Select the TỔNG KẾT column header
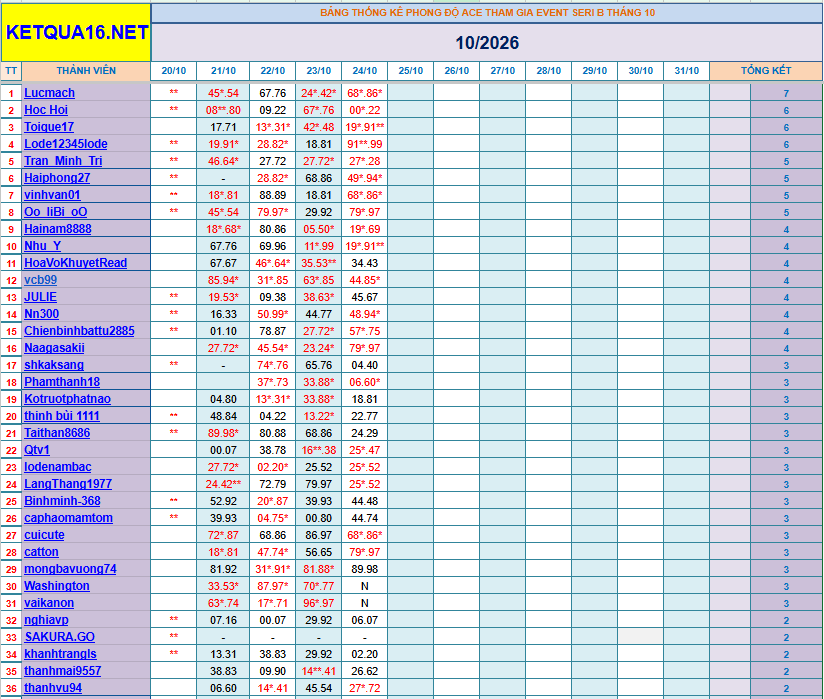This screenshot has width=824, height=699. point(766,71)
